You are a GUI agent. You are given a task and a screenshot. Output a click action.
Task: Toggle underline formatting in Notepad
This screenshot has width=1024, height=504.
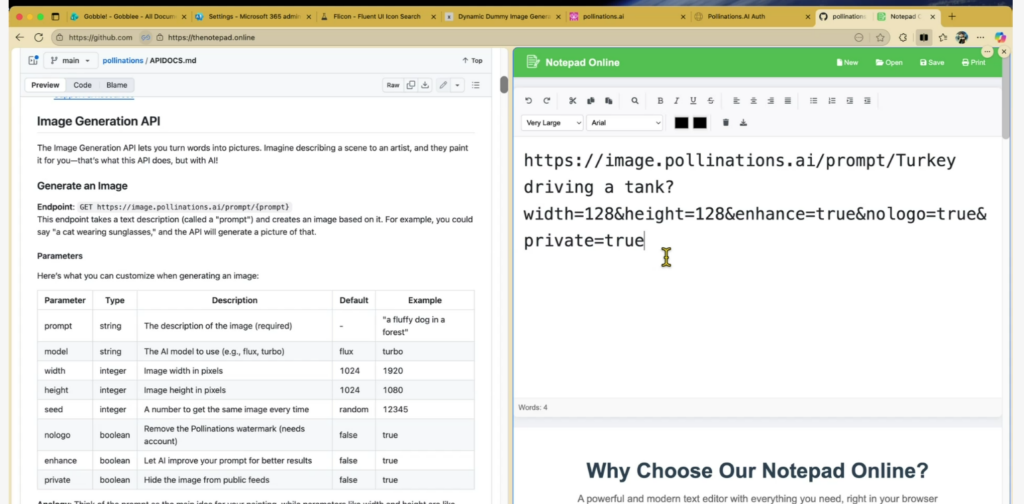693,101
